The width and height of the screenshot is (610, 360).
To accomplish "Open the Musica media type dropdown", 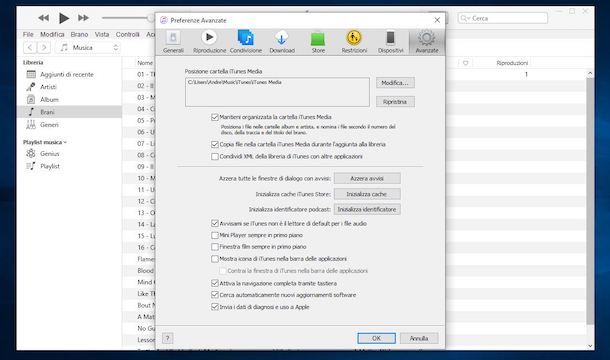I will tap(88, 47).
